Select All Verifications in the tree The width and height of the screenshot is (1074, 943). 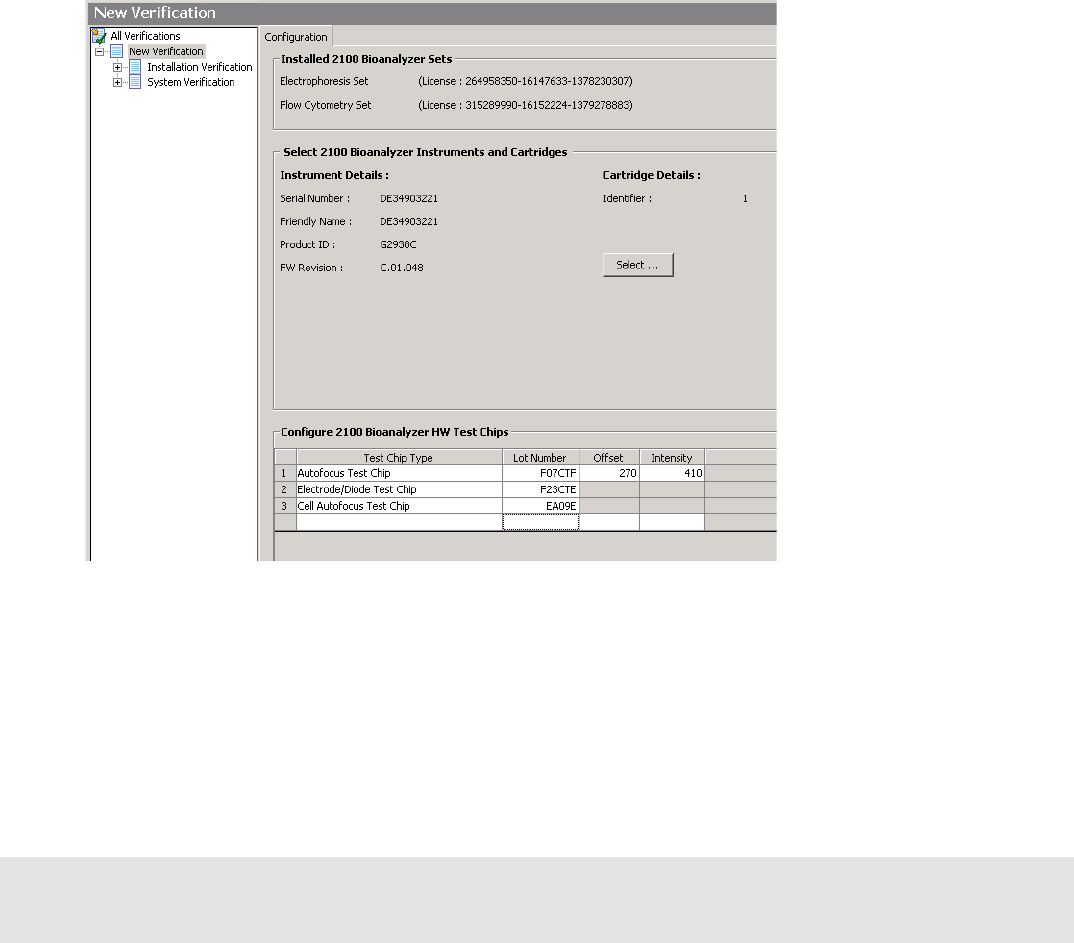(145, 36)
